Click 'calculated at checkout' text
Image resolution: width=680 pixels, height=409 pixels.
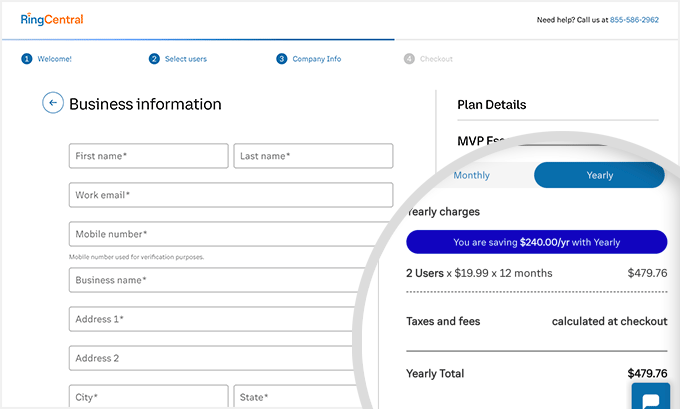609,321
